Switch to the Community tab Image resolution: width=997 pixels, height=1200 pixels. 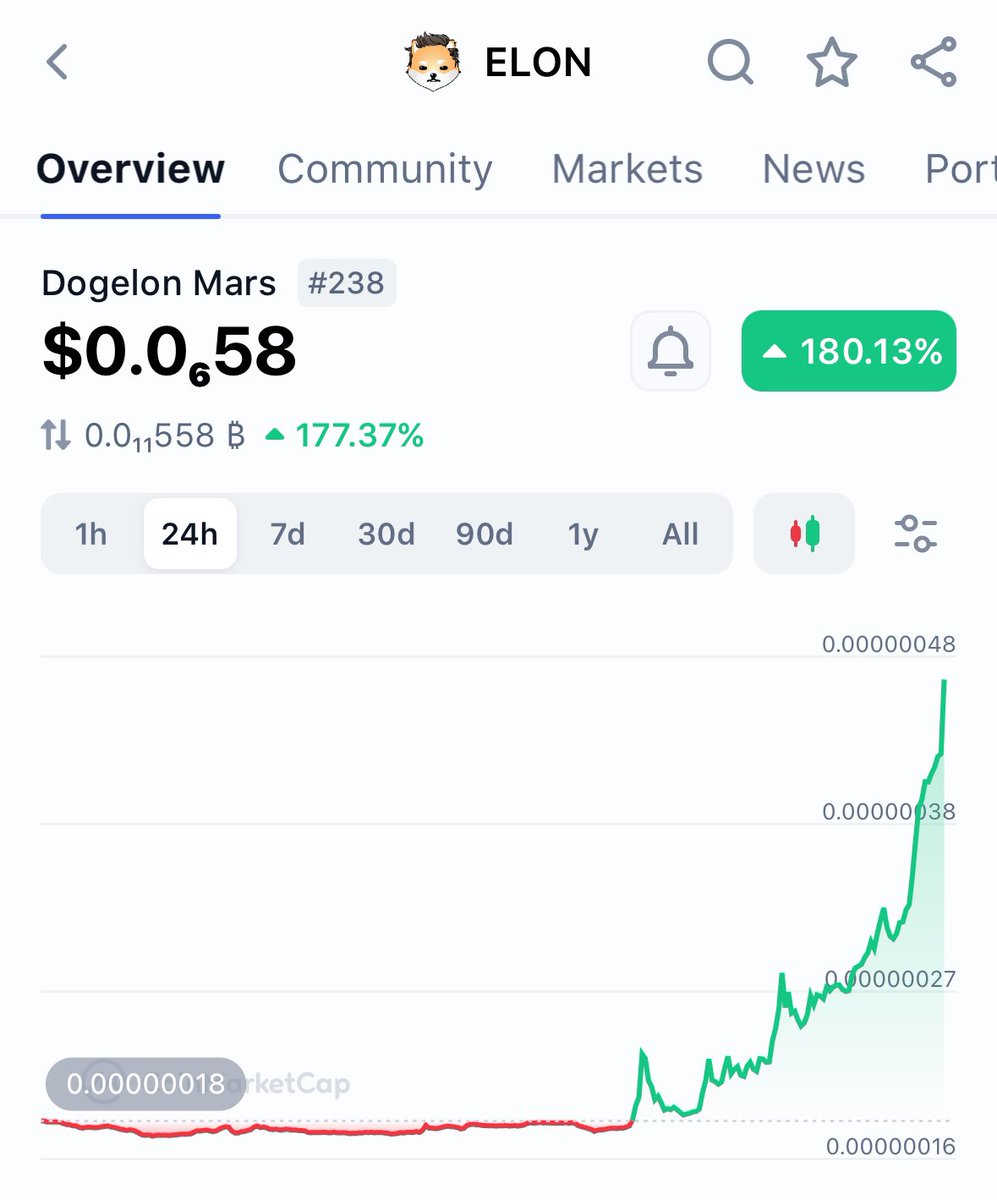[385, 169]
